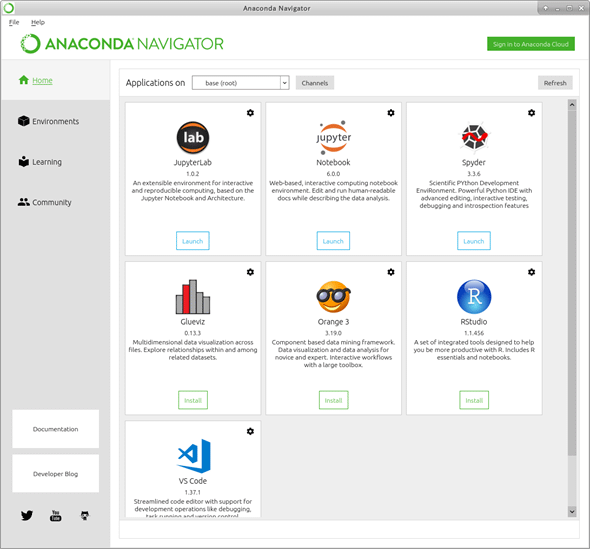
Task: Open the Twitter link icon
Action: coord(27,515)
